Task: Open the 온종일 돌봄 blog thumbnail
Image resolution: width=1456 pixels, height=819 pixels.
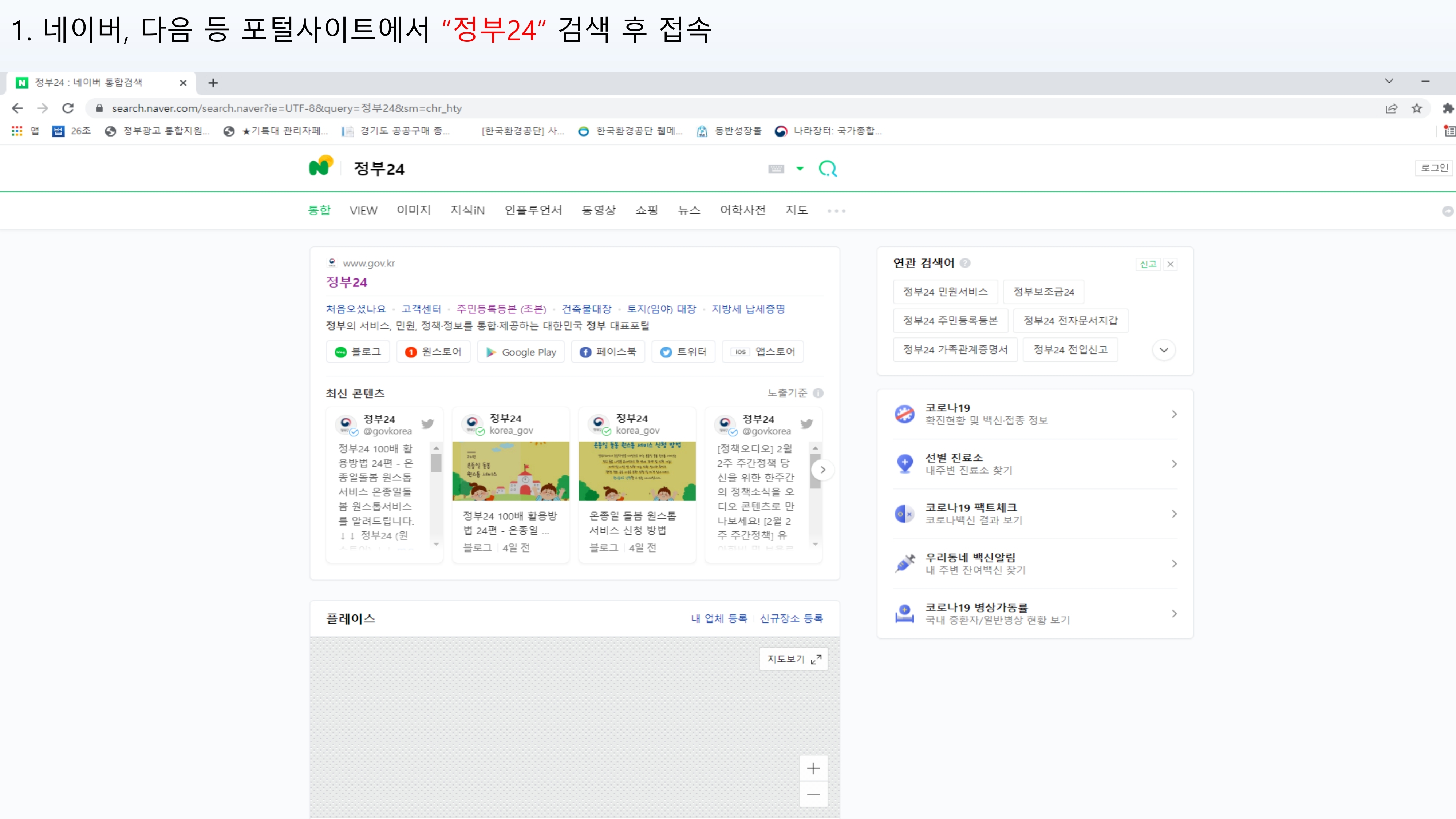Action: [637, 471]
